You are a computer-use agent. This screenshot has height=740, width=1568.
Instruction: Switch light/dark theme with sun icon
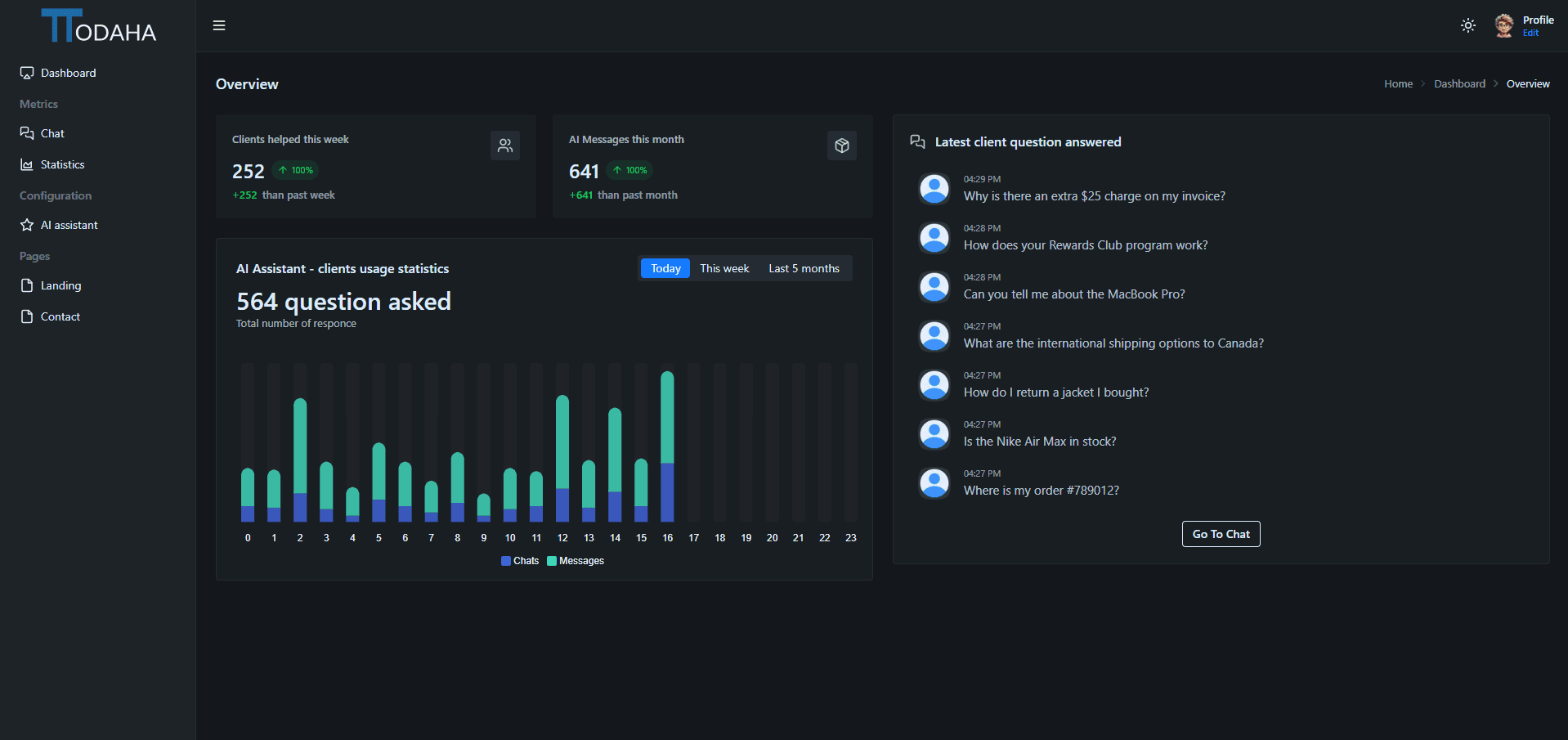[1468, 25]
